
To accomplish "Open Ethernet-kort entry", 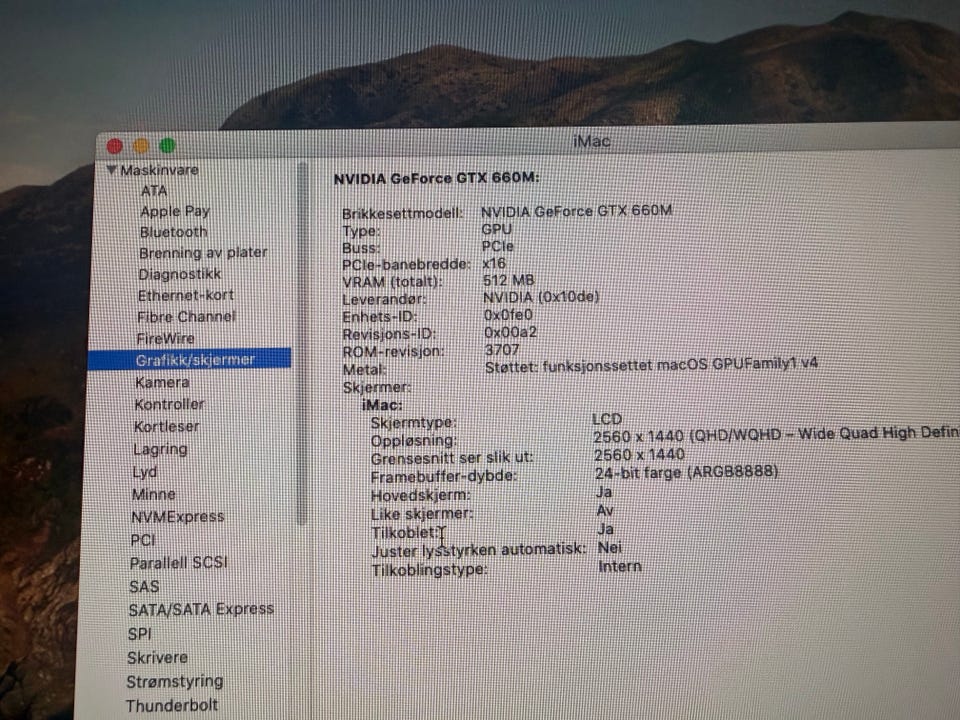I will [186, 296].
